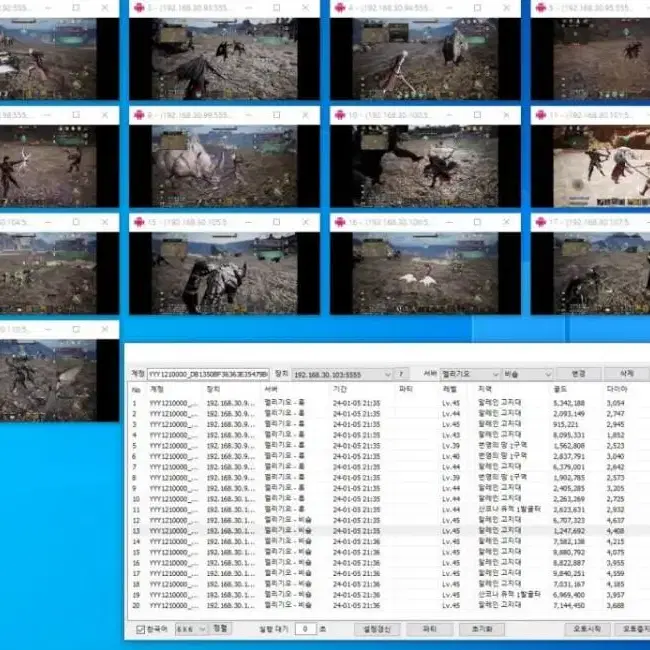Select highlighted row 13 with gold 1,247,692
The width and height of the screenshot is (650, 650).
[x=388, y=531]
